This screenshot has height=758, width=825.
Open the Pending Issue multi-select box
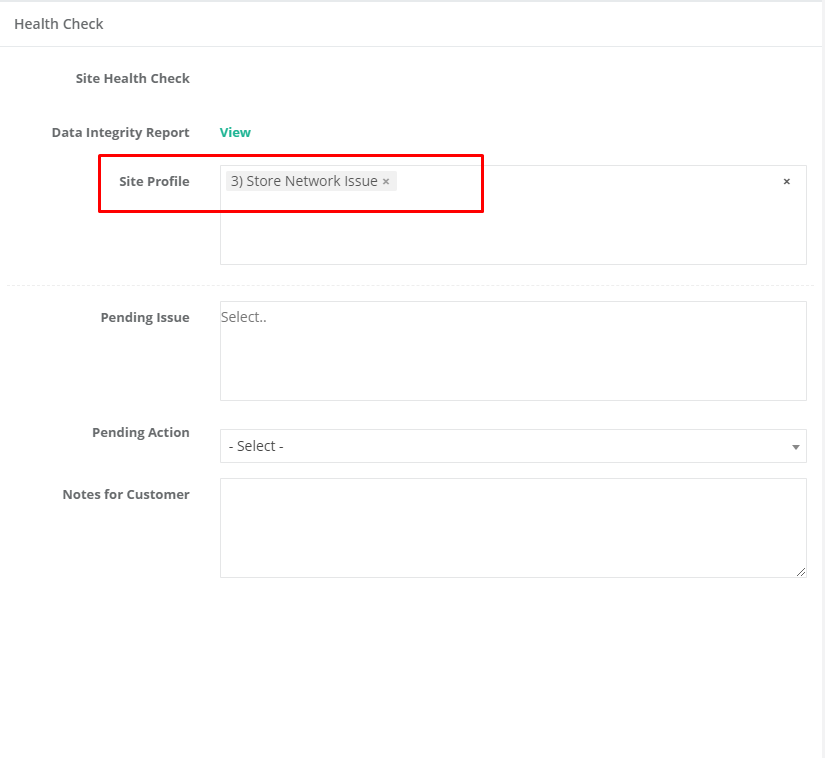513,360
